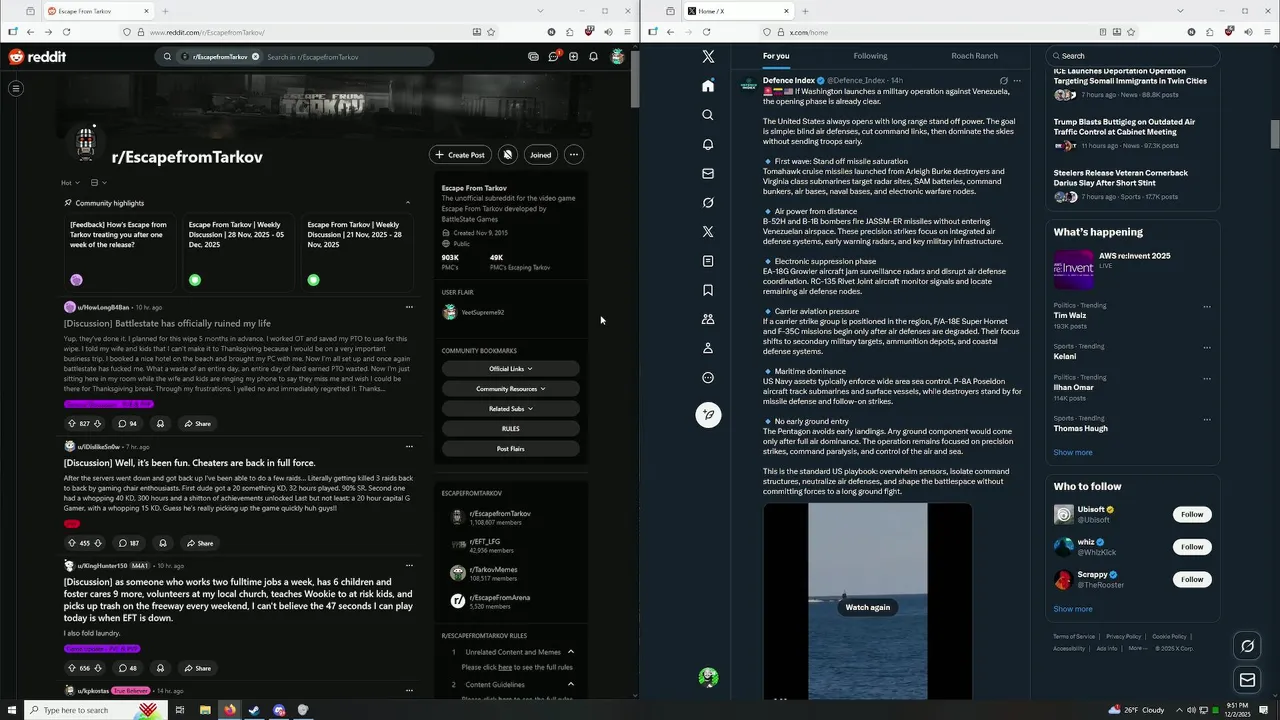
Task: Open Reddit user avatar menu in header
Action: pos(618,57)
